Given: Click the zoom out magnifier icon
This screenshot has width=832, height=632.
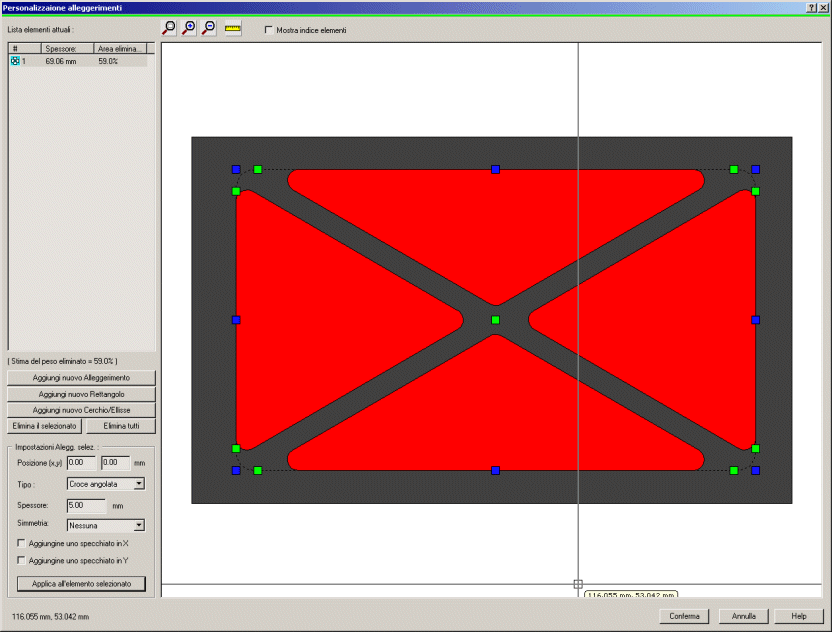Looking at the screenshot, I should (x=209, y=28).
